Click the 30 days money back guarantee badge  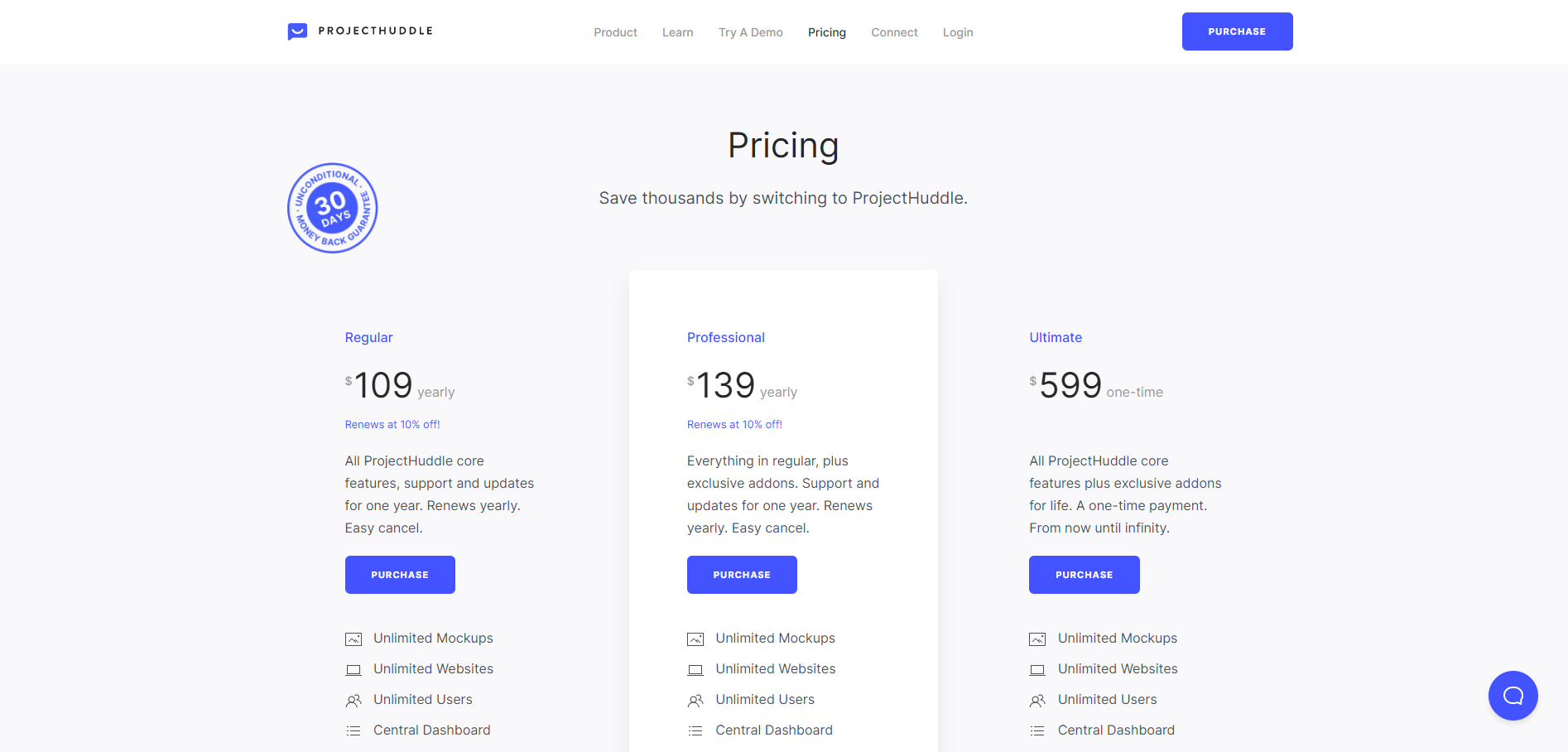(x=332, y=208)
